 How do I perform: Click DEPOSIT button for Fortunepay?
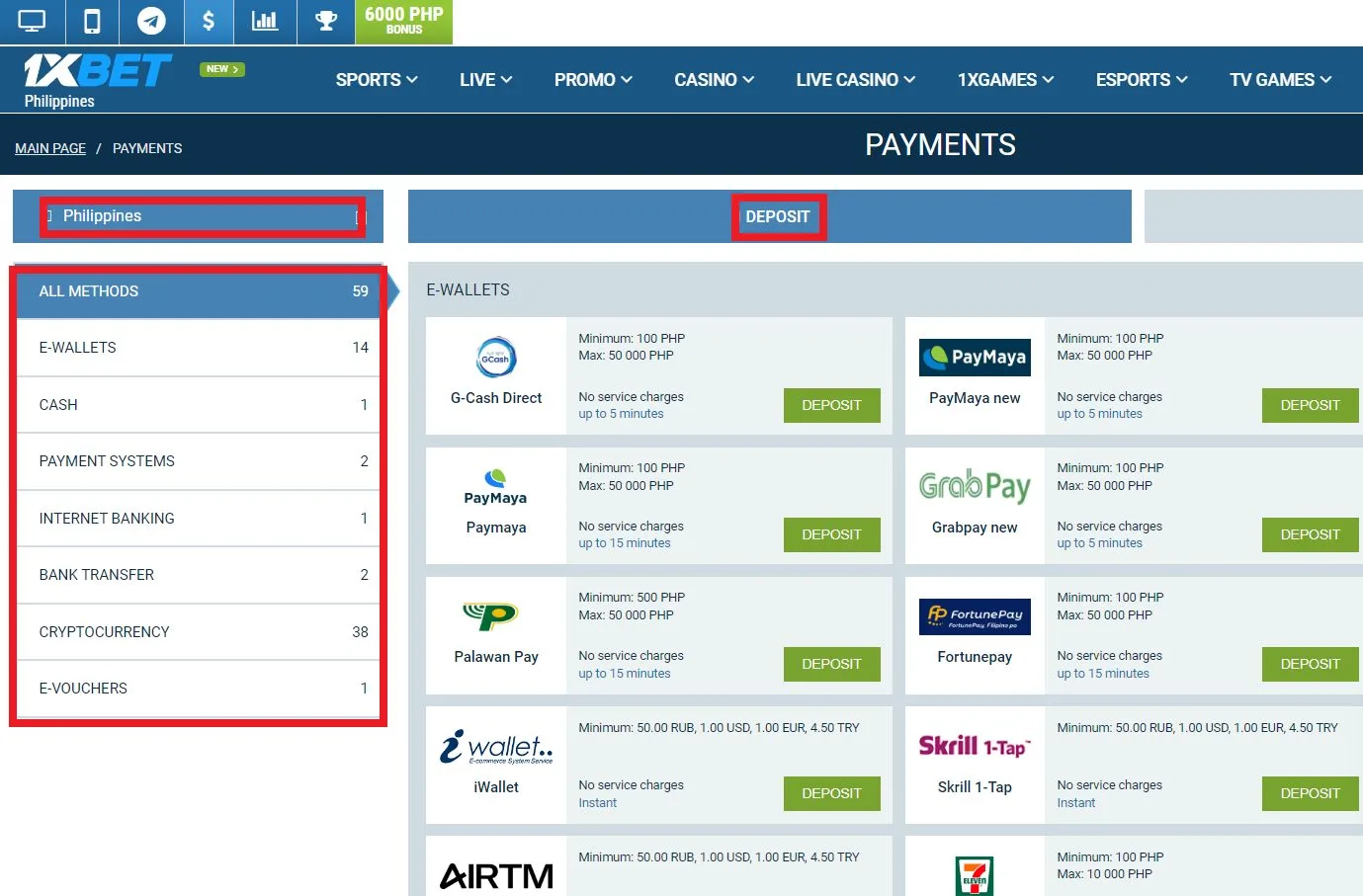point(1311,664)
